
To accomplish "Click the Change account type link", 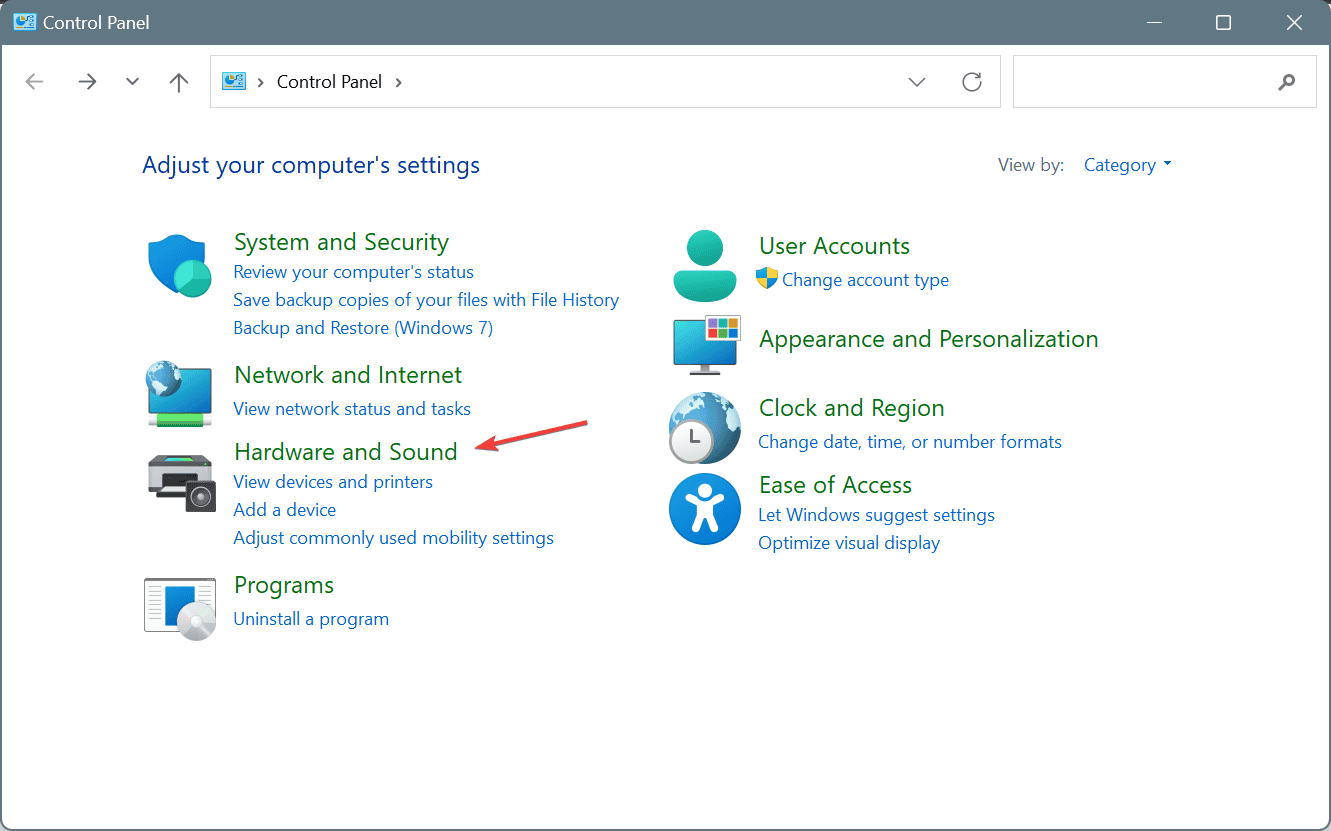I will click(866, 280).
